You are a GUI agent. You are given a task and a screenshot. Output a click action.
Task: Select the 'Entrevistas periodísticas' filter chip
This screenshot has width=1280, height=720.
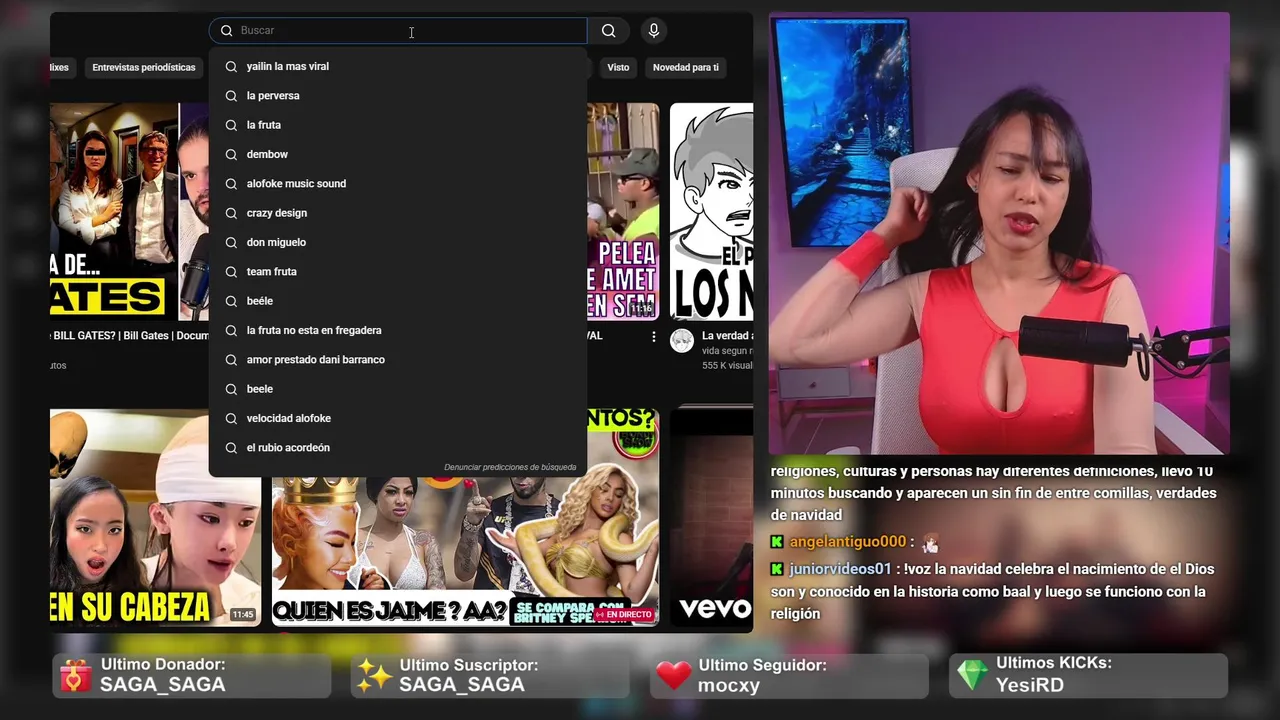tap(144, 67)
